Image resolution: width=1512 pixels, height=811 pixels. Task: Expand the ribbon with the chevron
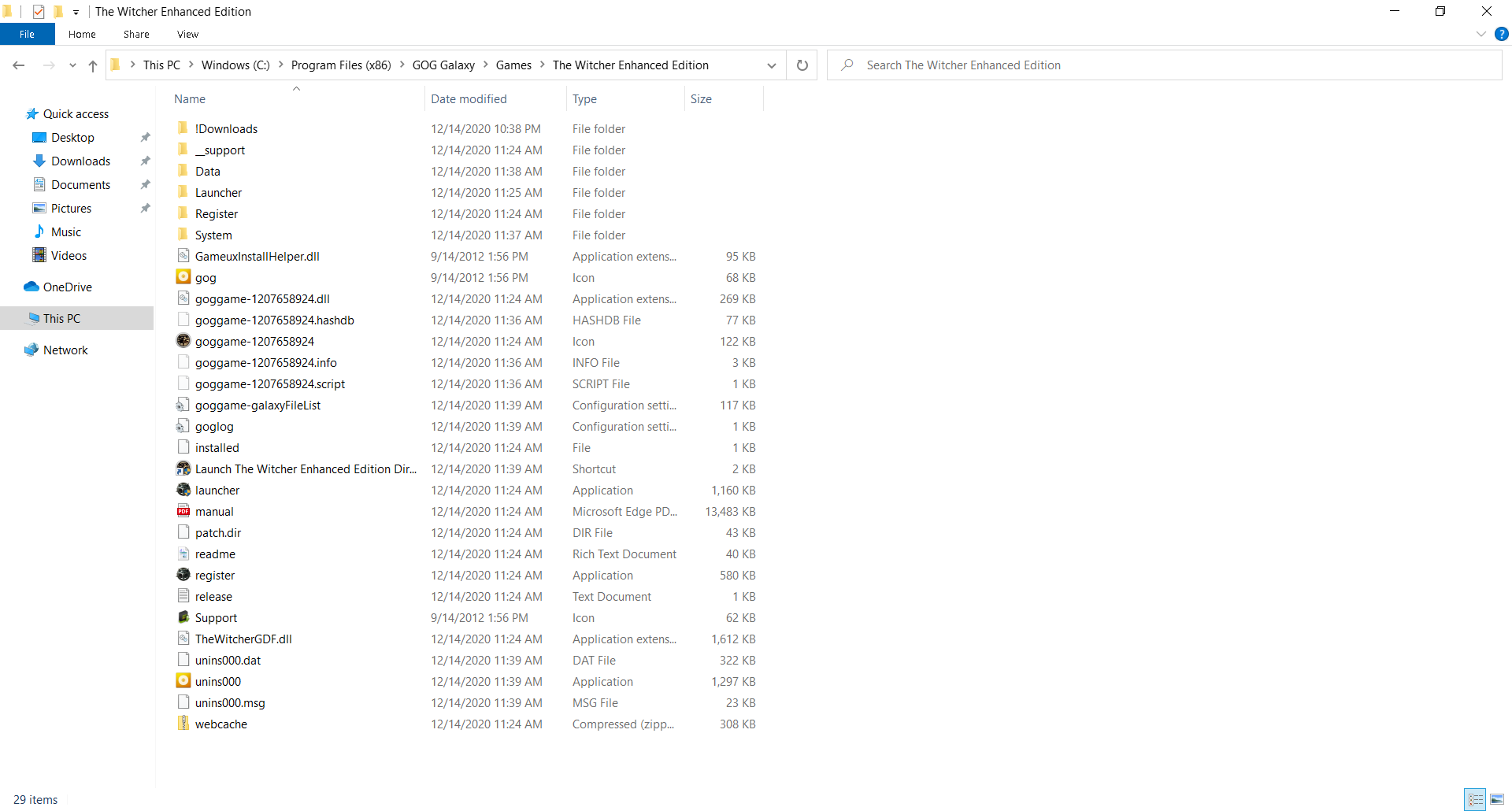(1481, 35)
